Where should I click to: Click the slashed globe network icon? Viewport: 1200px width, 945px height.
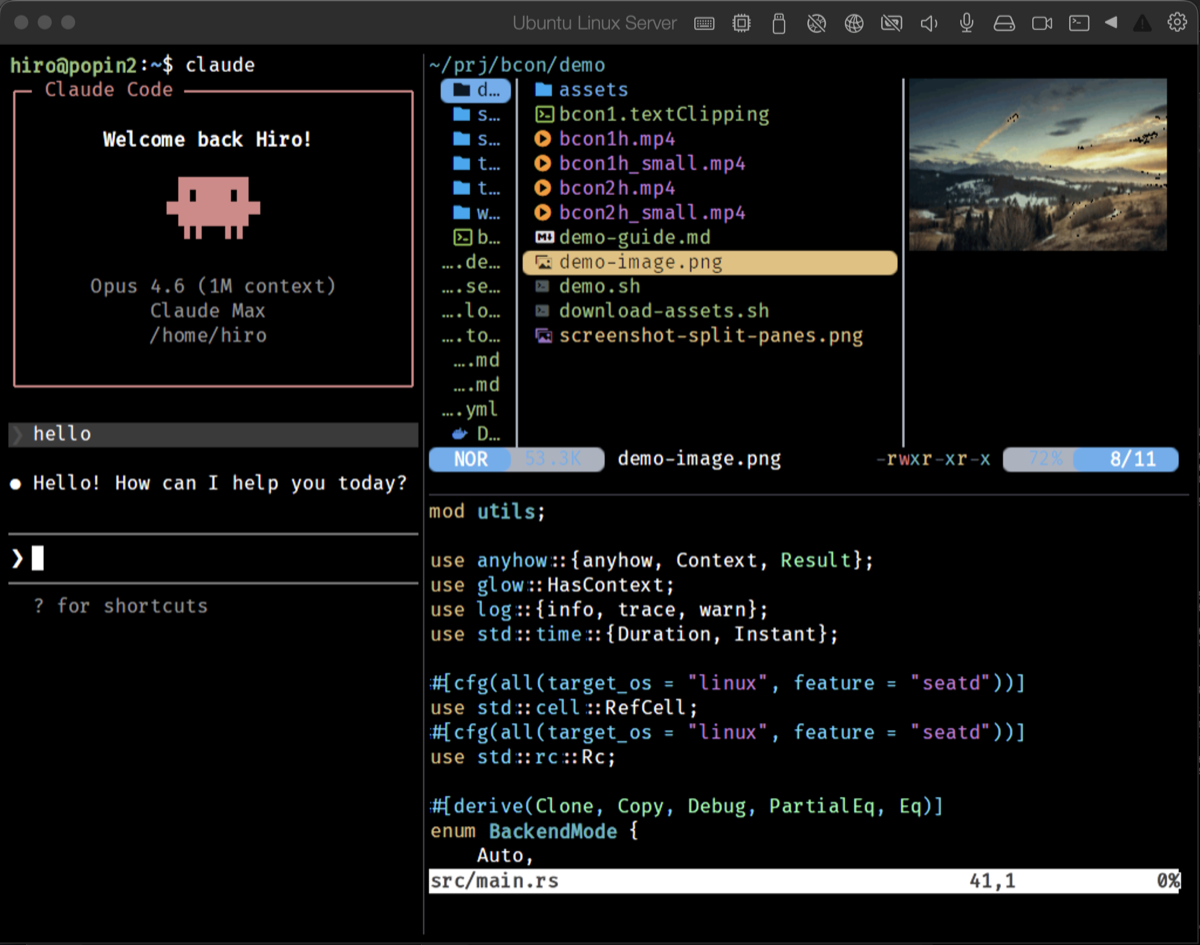[x=817, y=23]
